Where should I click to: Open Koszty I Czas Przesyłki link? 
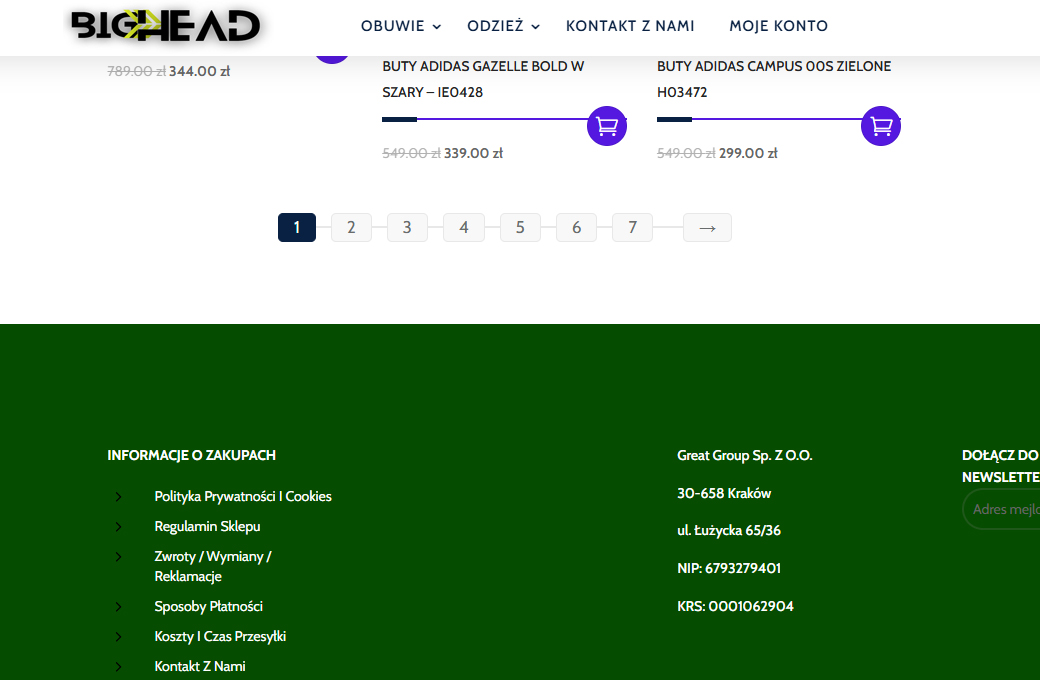pos(220,636)
